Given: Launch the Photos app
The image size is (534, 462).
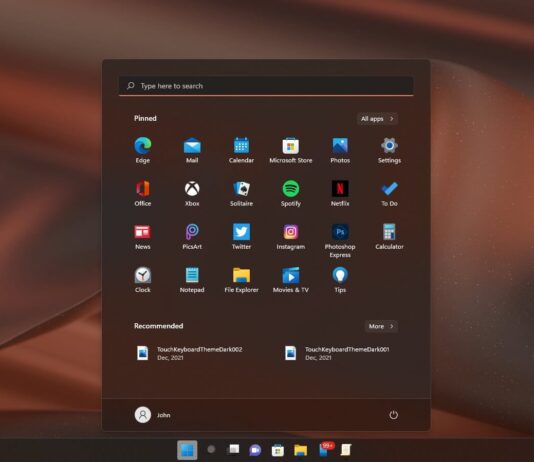Looking at the screenshot, I should pos(340,150).
